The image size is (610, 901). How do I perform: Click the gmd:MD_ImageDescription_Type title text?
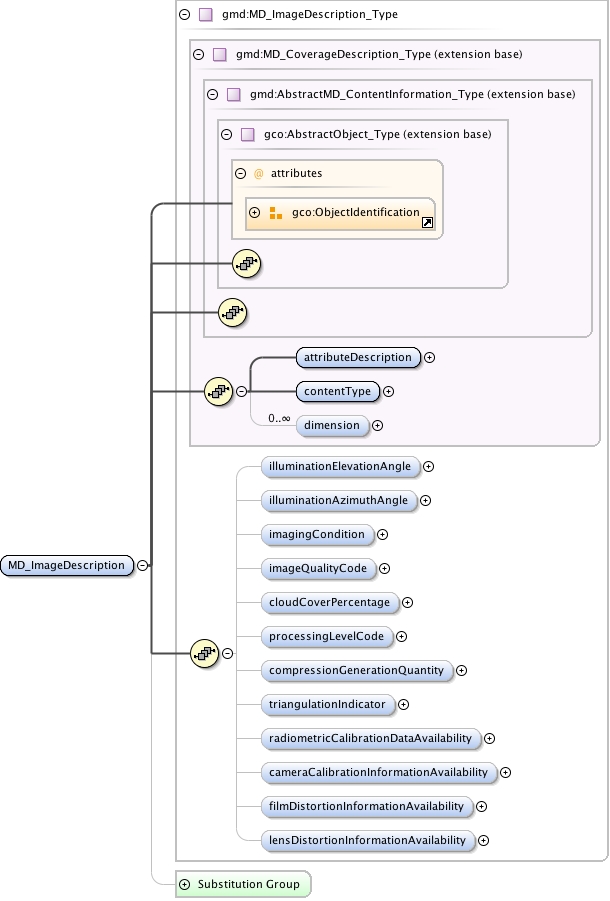point(310,14)
